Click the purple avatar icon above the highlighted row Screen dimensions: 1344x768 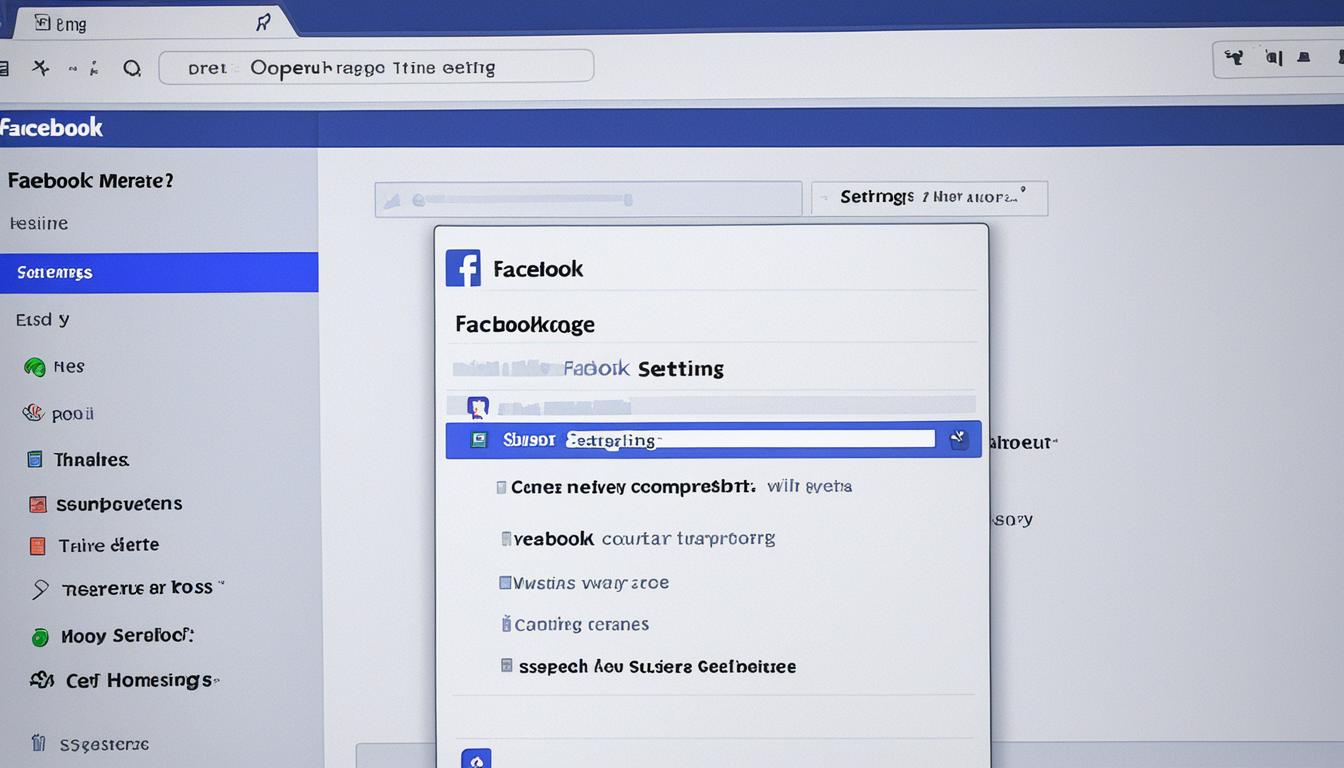tap(478, 407)
